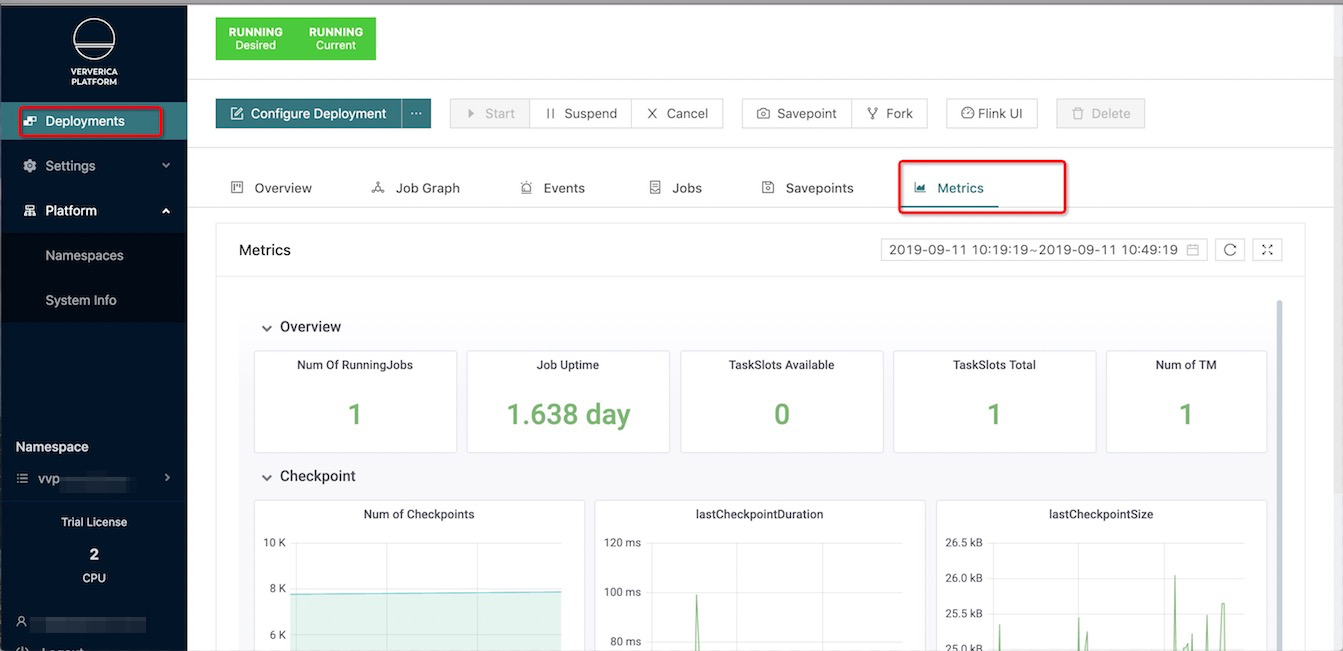Screen dimensions: 1343x651
Task: Open the more actions ellipsis menu
Action: (416, 113)
